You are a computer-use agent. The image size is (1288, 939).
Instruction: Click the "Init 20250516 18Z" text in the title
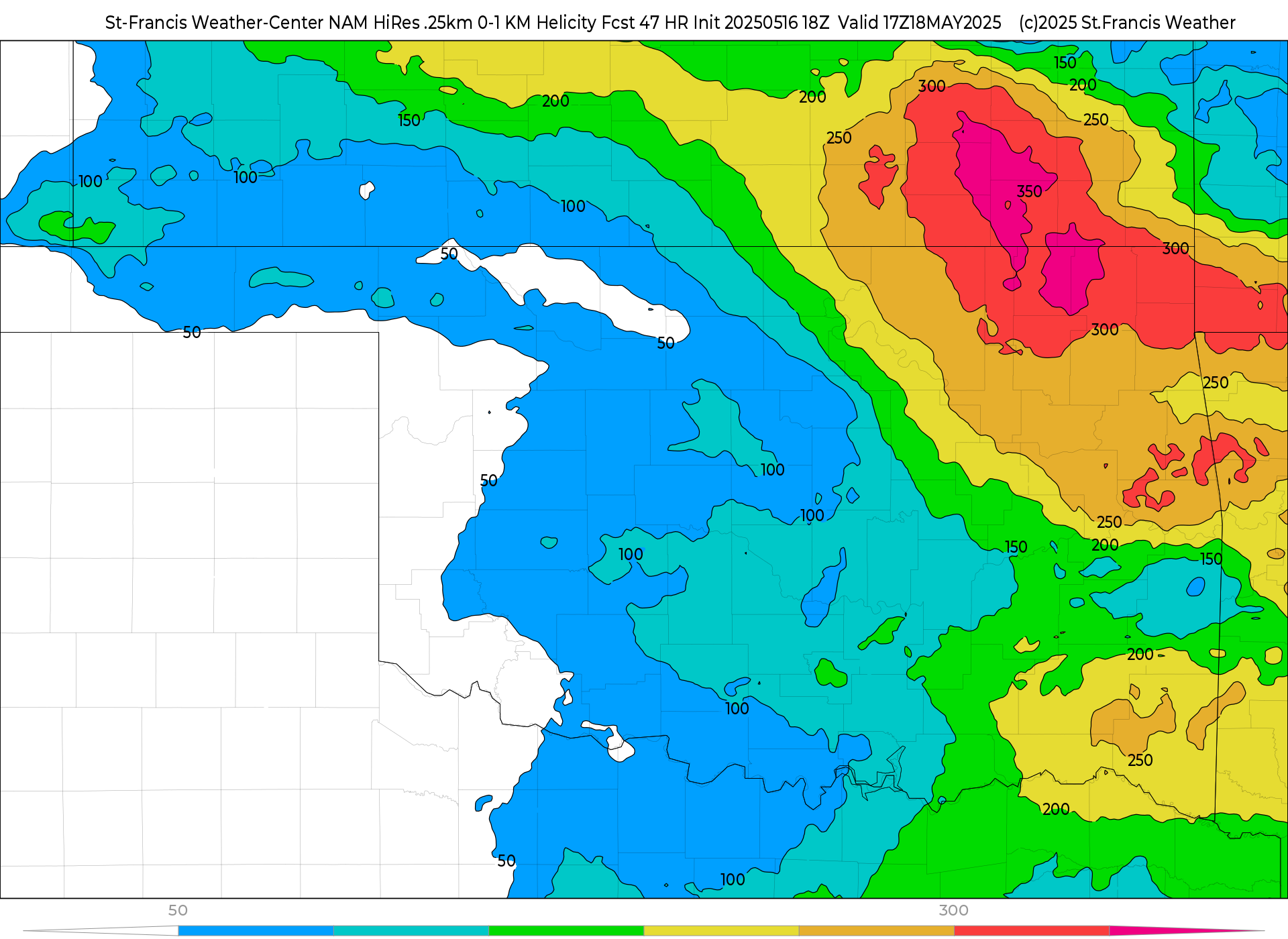pyautogui.click(x=761, y=23)
